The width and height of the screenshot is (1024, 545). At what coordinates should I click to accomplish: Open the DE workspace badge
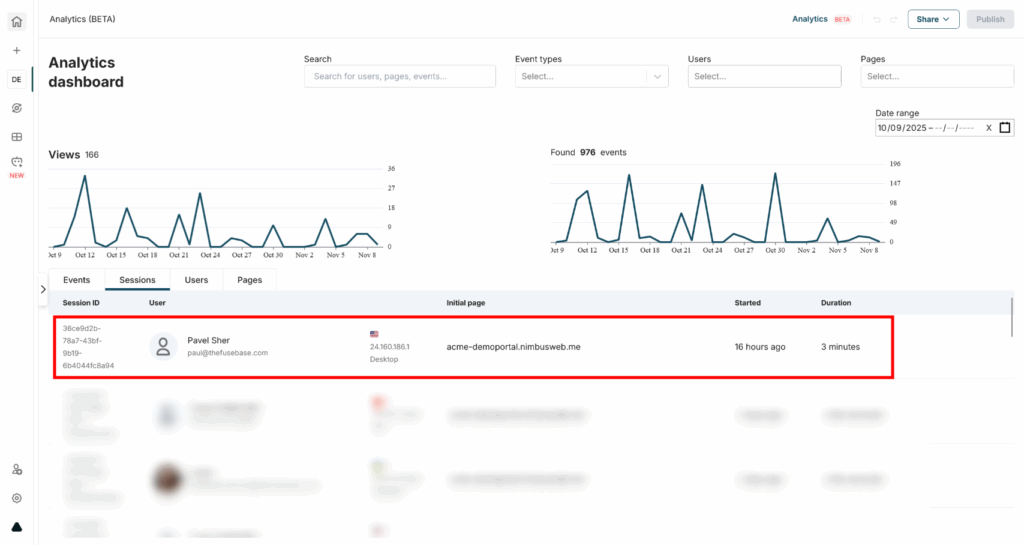pos(17,79)
